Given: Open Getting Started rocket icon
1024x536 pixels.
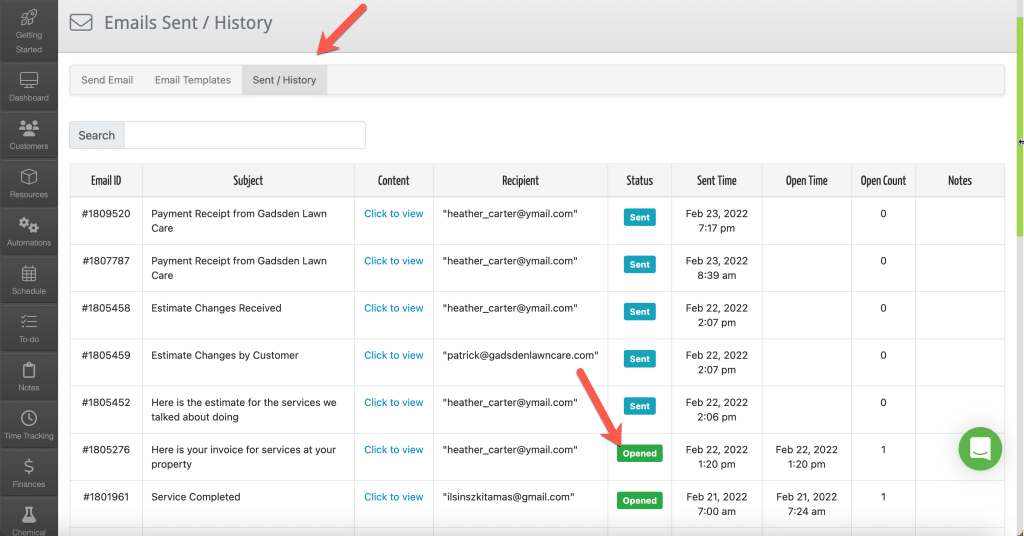Looking at the screenshot, I should 29,18.
